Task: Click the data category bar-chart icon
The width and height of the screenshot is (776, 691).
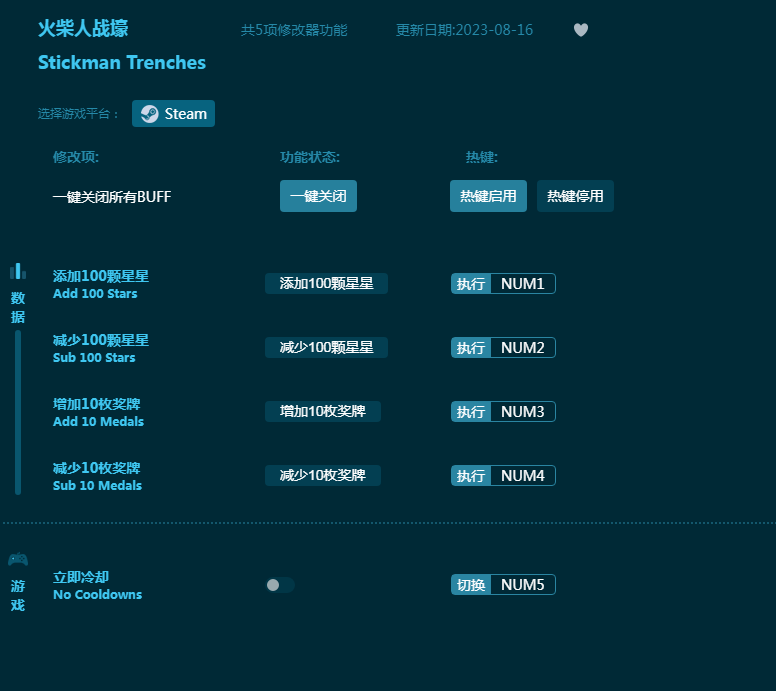Action: point(18,271)
